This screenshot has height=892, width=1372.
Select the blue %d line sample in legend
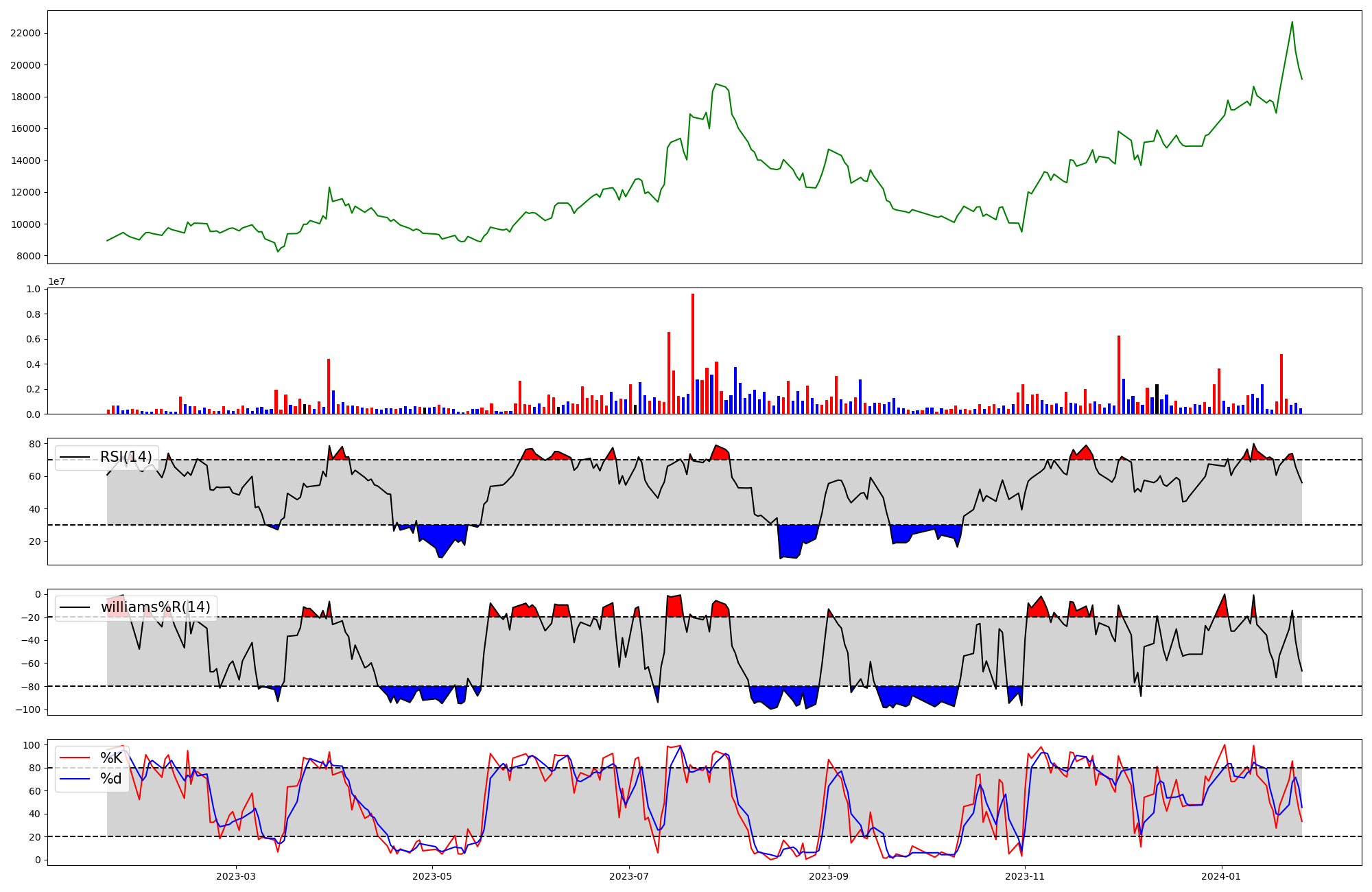coord(75,779)
